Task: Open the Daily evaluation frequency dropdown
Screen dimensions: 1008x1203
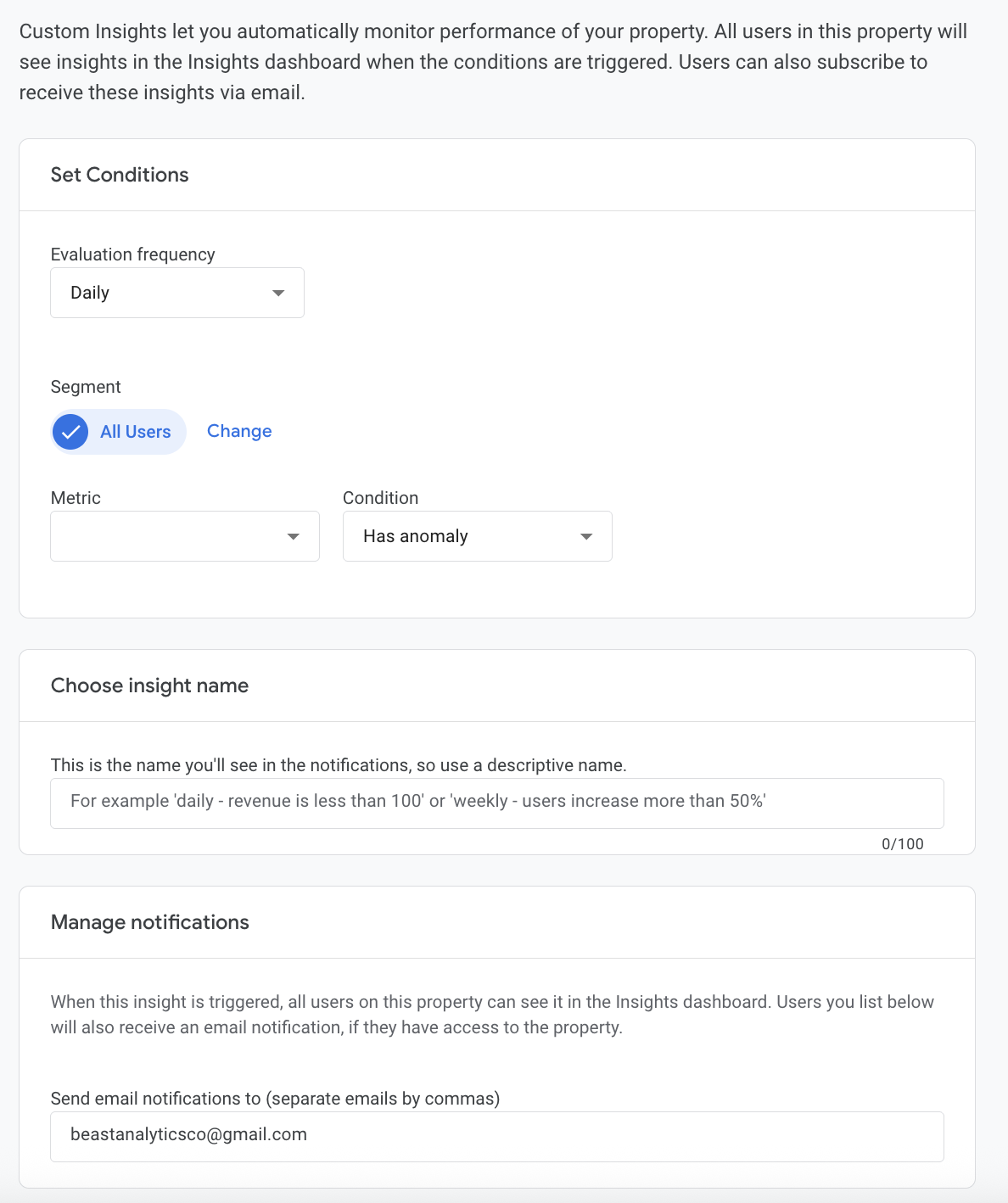Action: coord(176,294)
